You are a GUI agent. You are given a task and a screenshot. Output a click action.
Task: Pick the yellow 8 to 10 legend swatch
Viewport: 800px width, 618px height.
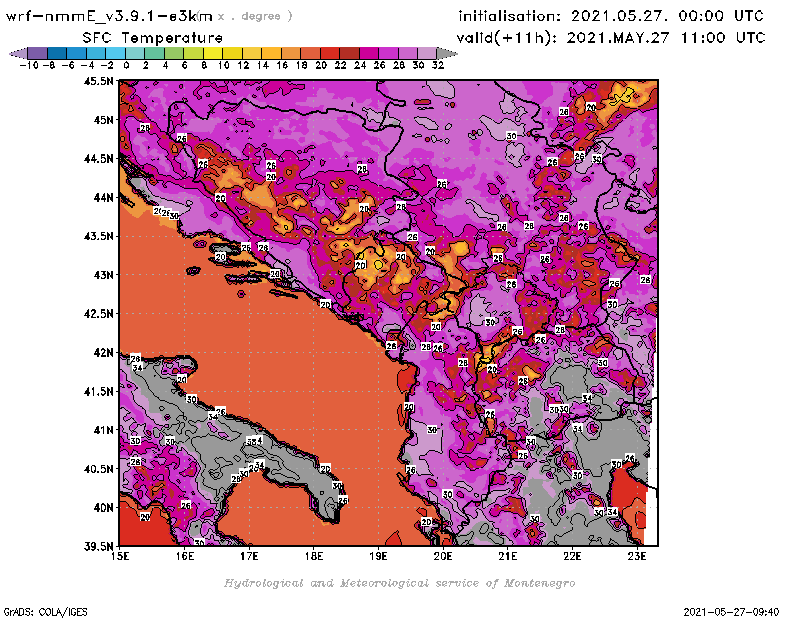click(x=213, y=53)
